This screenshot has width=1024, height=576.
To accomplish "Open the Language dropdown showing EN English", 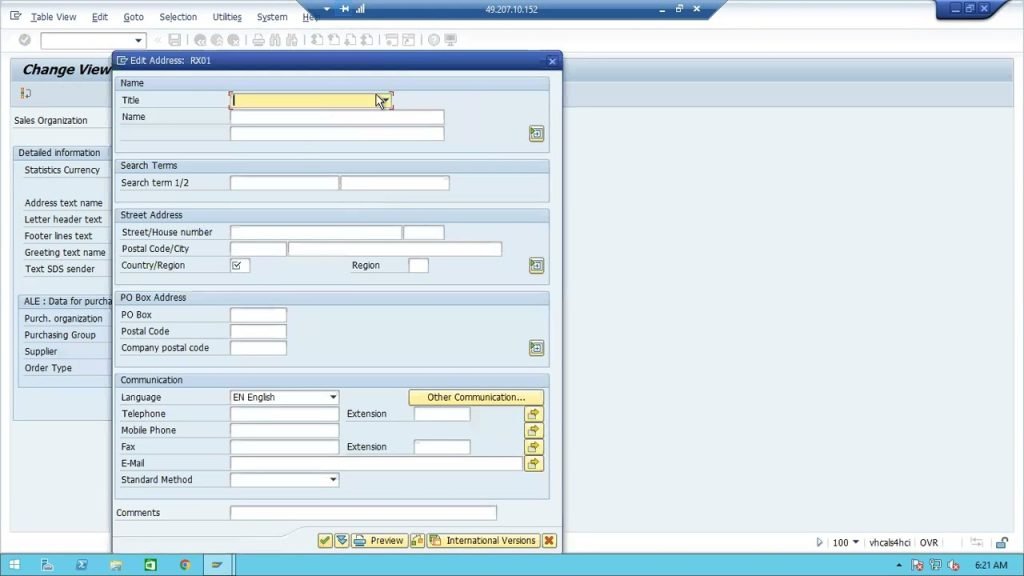I will [x=333, y=398].
